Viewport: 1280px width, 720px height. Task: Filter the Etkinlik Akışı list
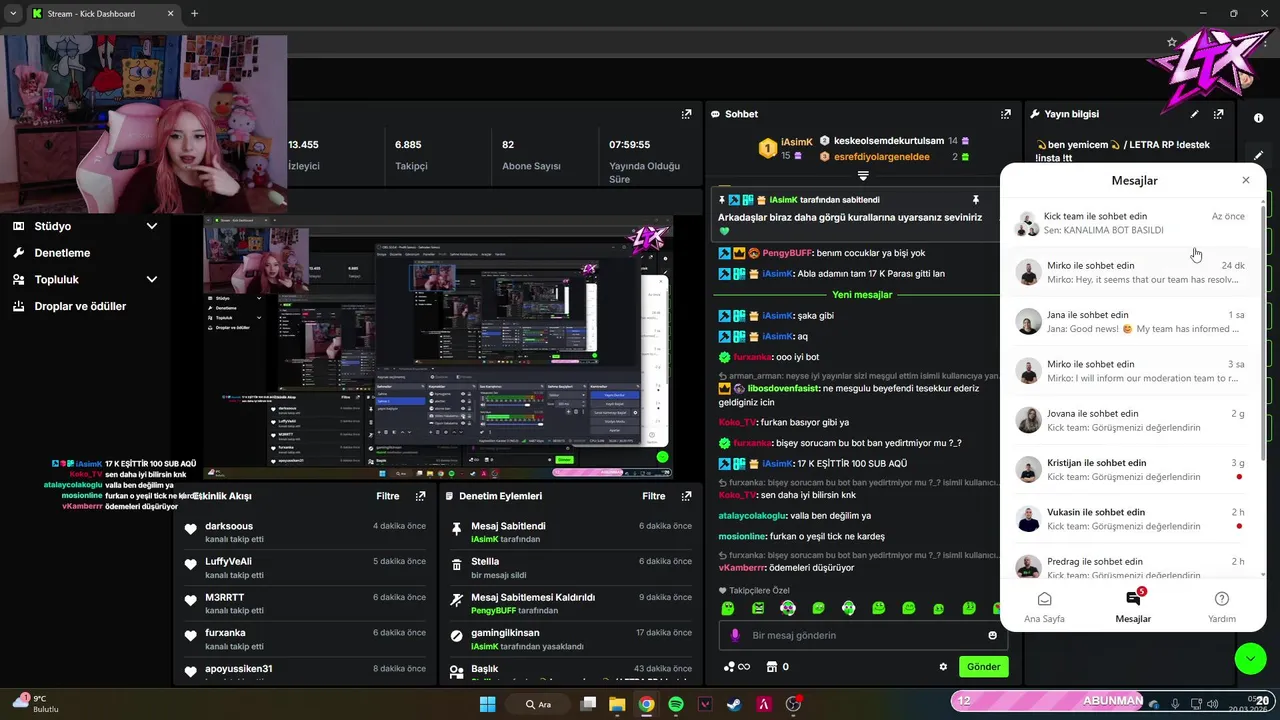[x=388, y=496]
